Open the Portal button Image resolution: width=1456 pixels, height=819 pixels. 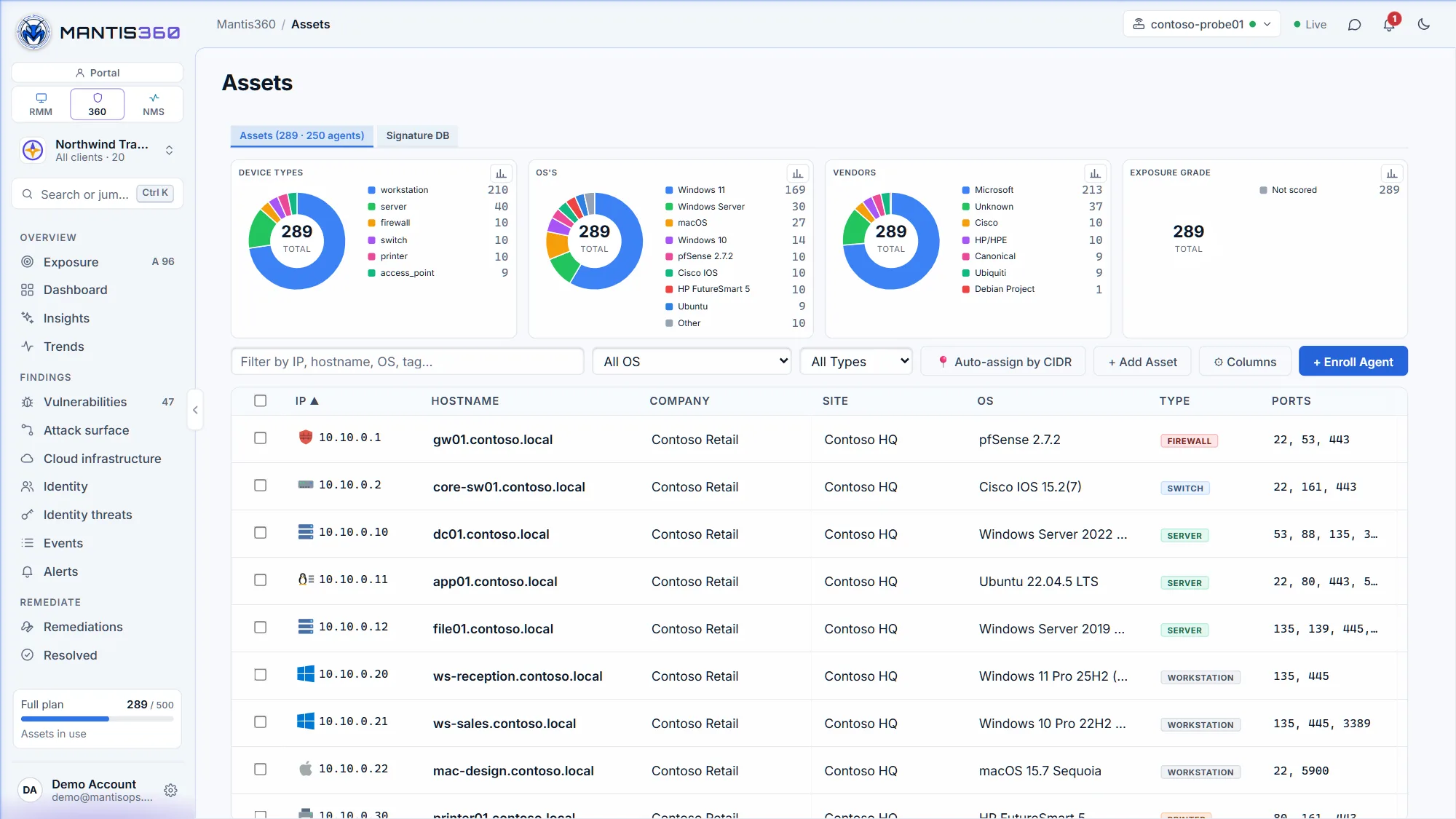pos(97,73)
